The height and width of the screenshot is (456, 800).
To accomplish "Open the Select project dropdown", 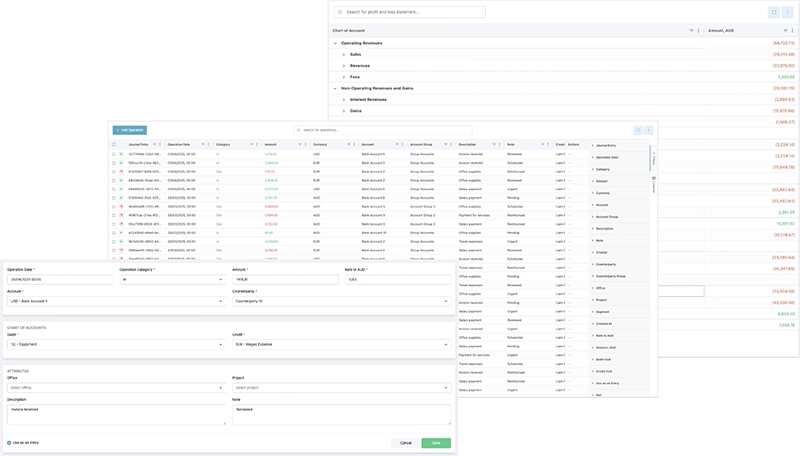I will [341, 388].
